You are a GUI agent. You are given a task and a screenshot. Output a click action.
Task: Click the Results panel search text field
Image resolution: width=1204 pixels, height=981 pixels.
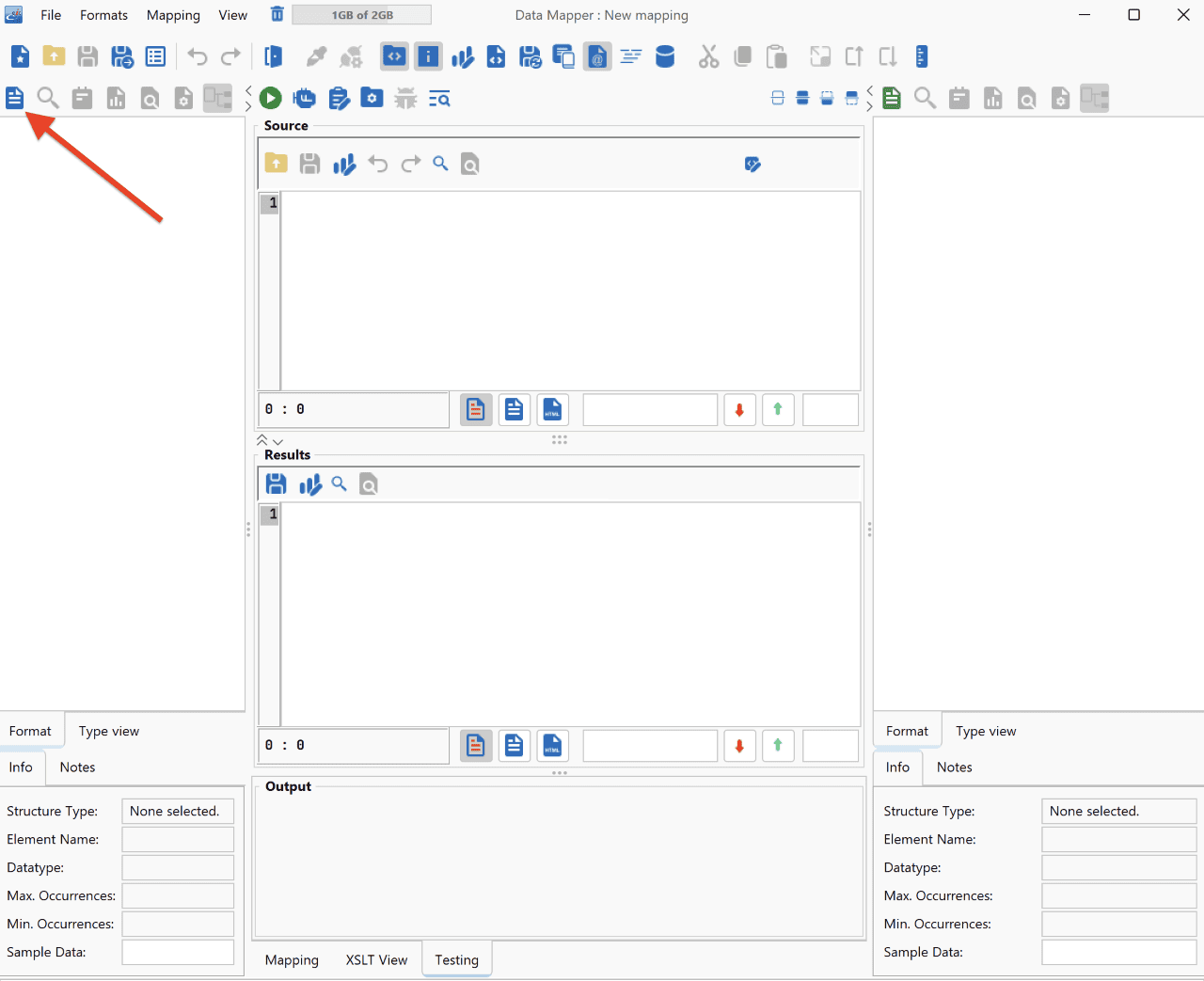pos(650,746)
